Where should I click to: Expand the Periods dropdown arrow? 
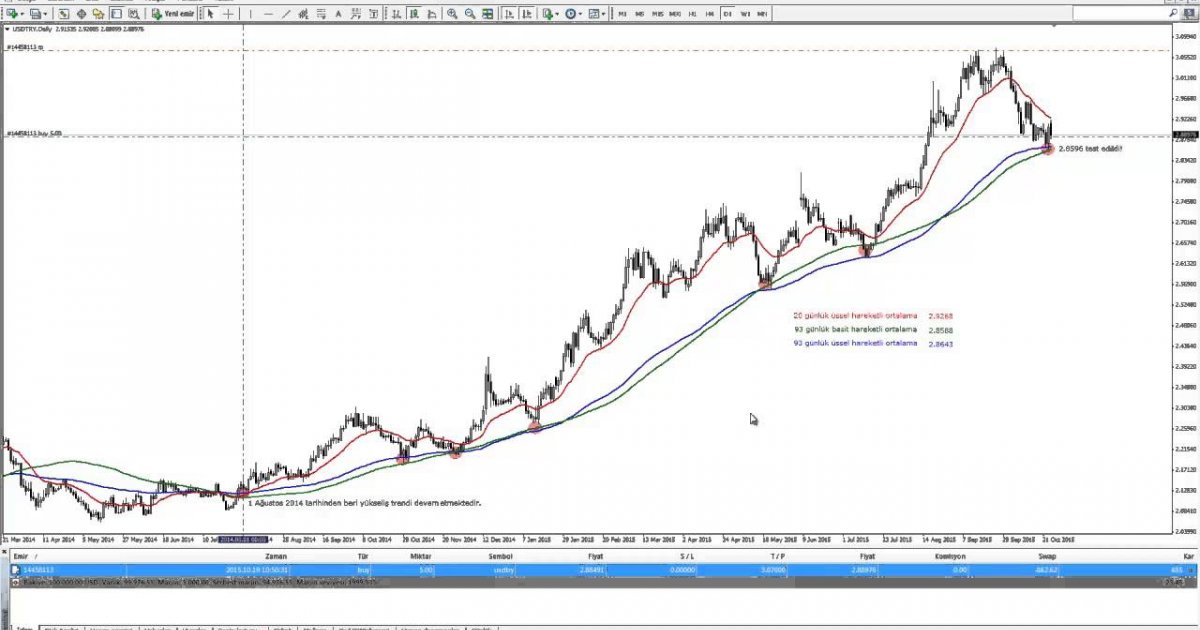tap(580, 14)
